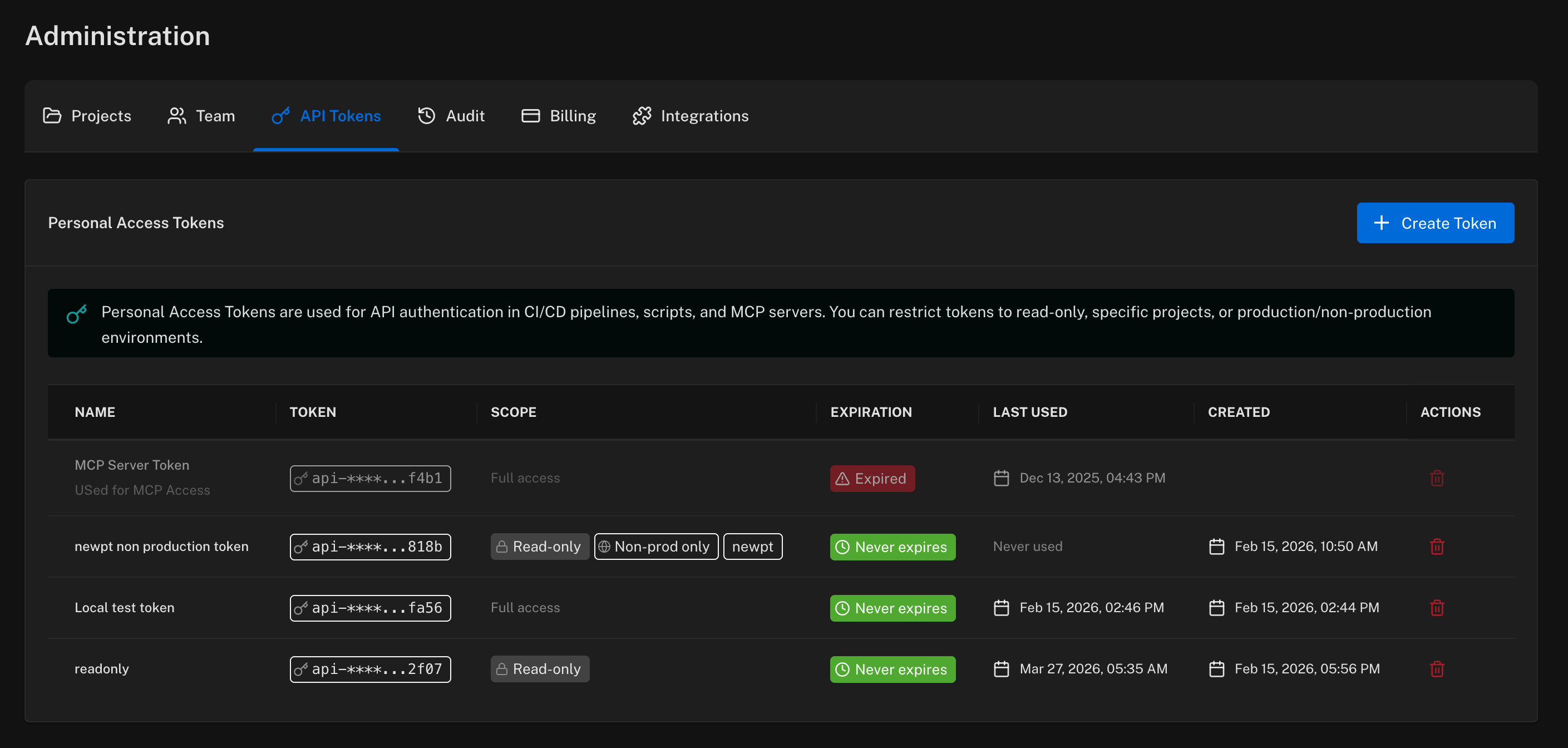Screen dimensions: 1568x748
Task: Click the Administration page title
Action: pyautogui.click(x=117, y=36)
